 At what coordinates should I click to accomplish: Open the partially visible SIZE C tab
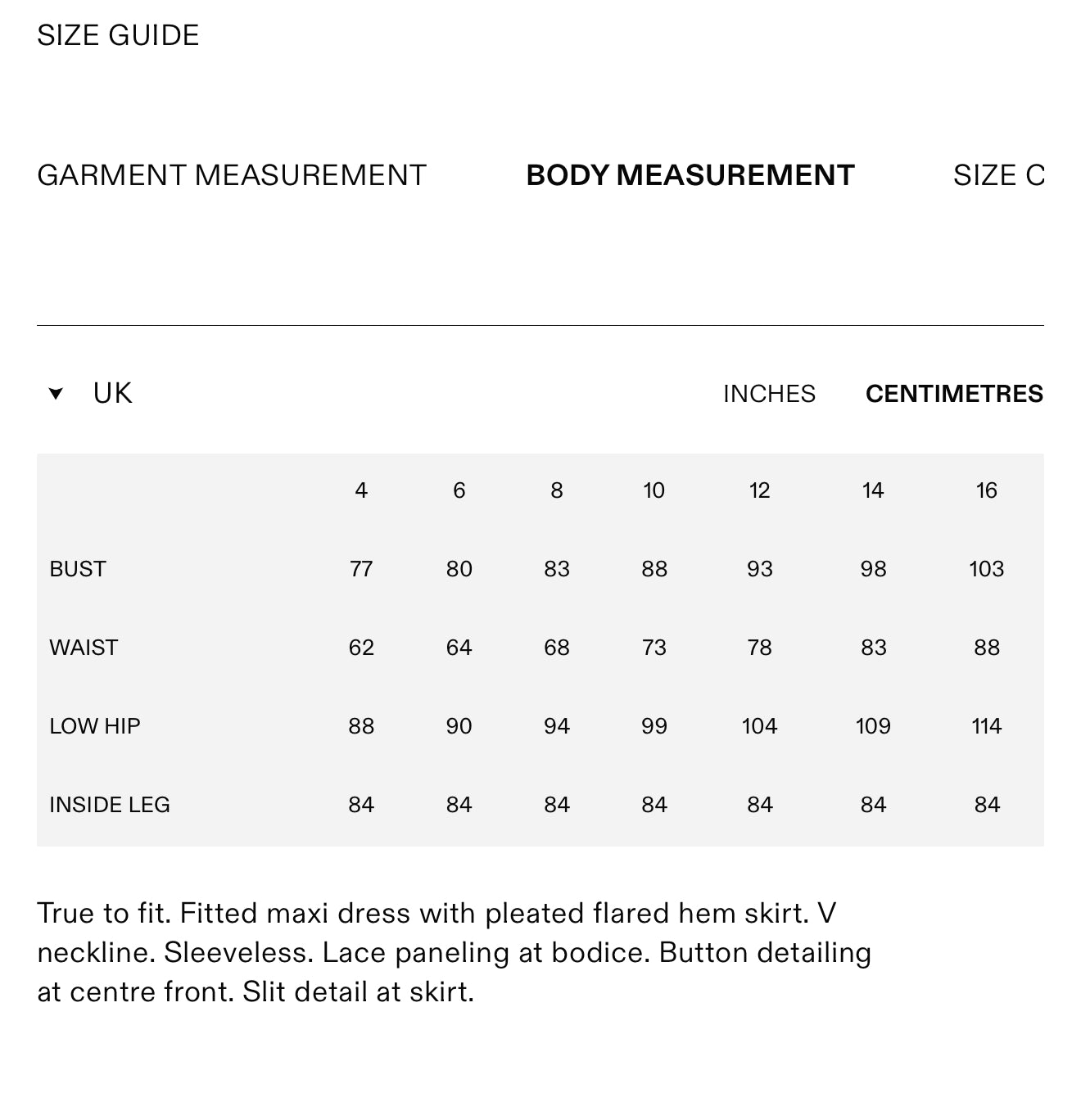pos(999,175)
